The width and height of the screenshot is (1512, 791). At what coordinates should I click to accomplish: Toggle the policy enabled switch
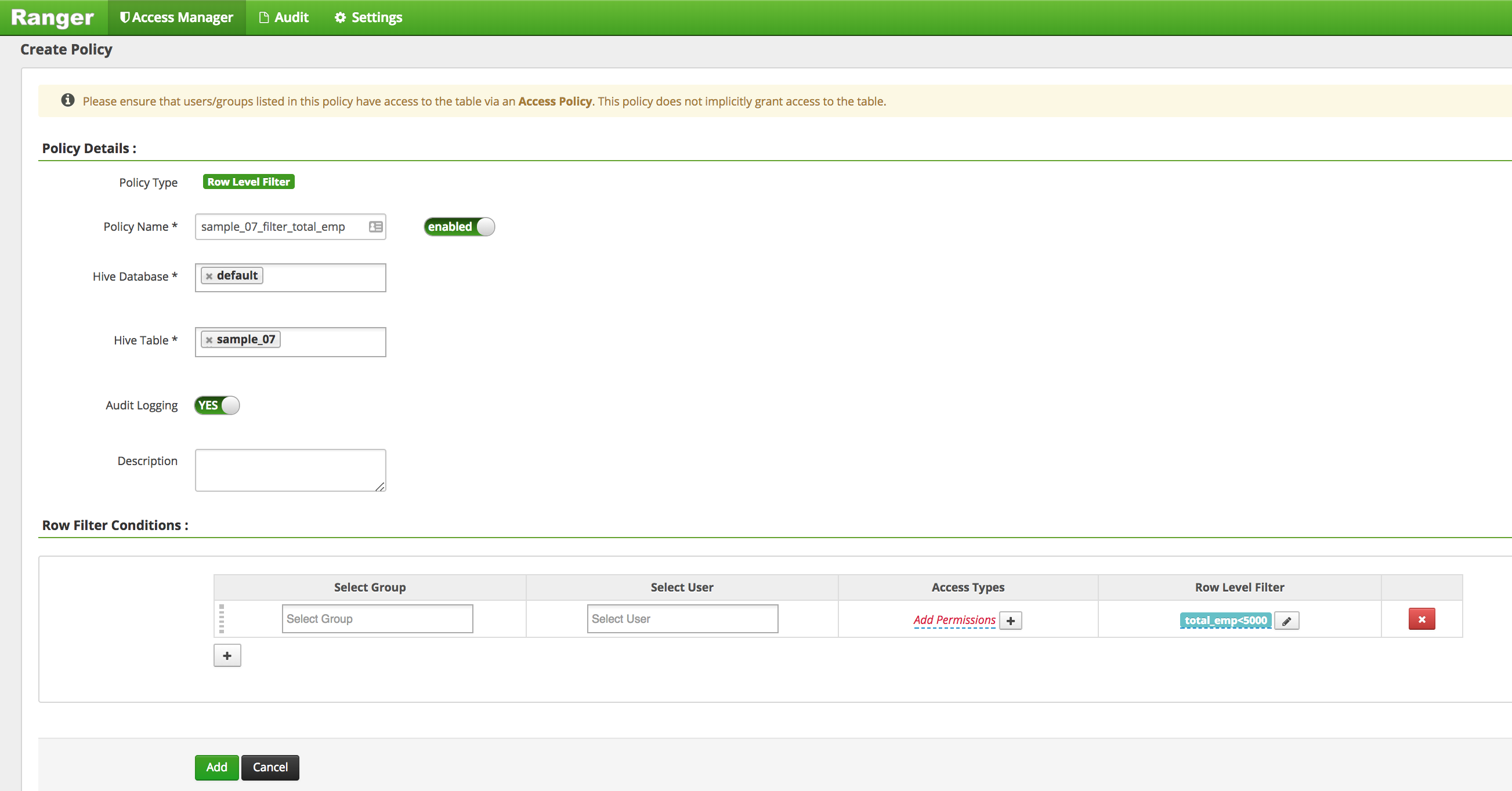(x=459, y=227)
